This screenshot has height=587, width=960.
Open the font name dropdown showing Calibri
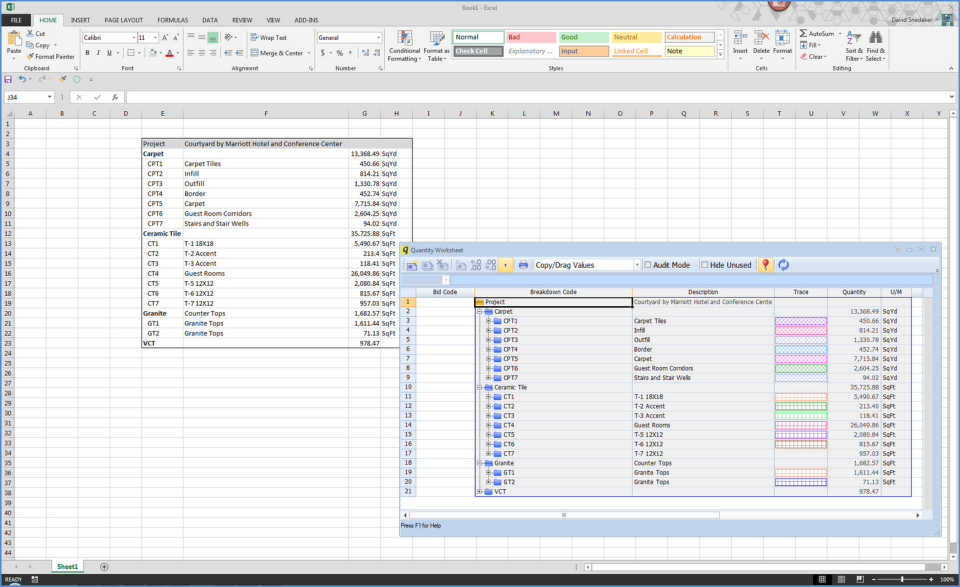(133, 38)
